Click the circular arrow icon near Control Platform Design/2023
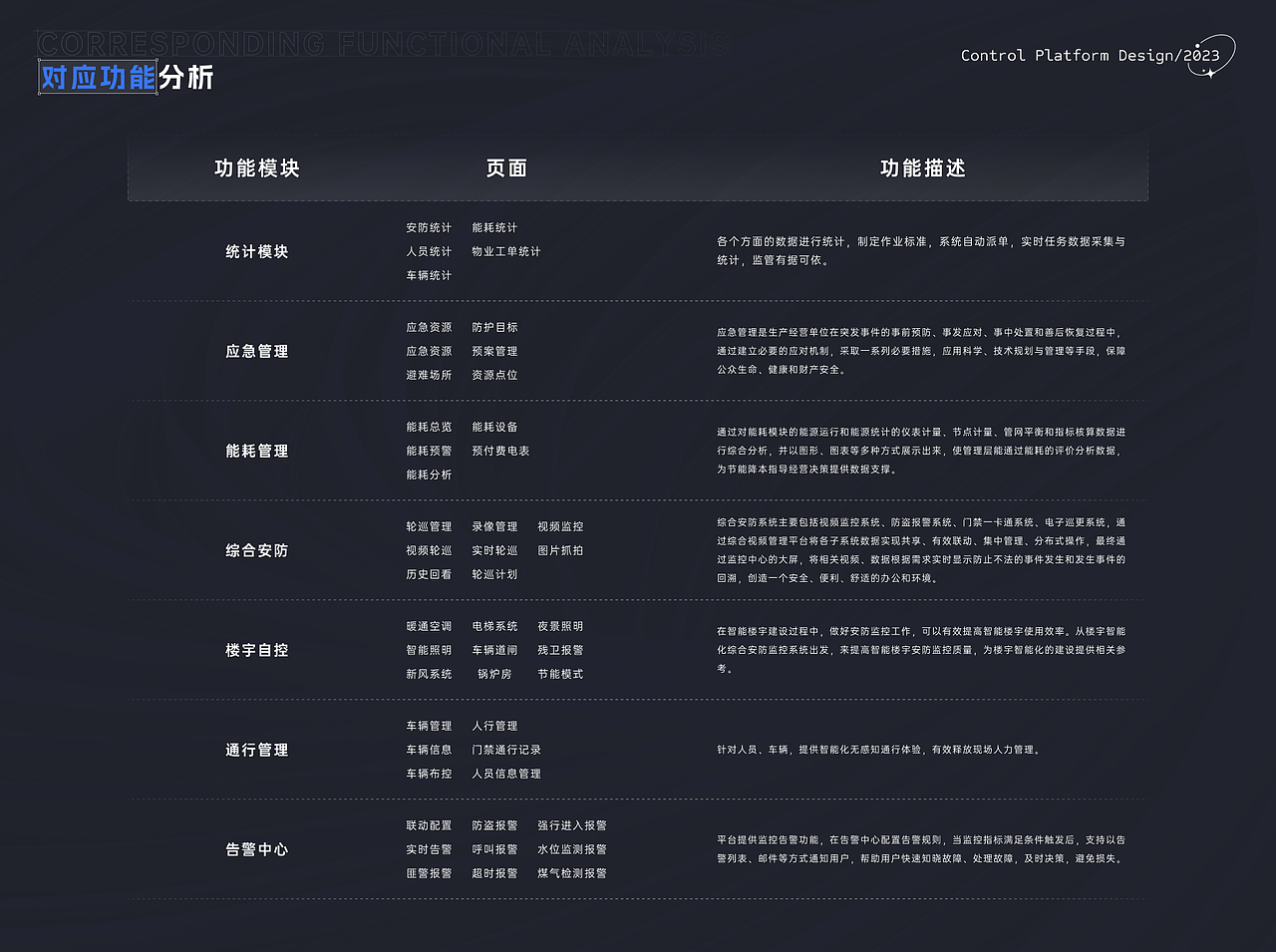 [1214, 58]
